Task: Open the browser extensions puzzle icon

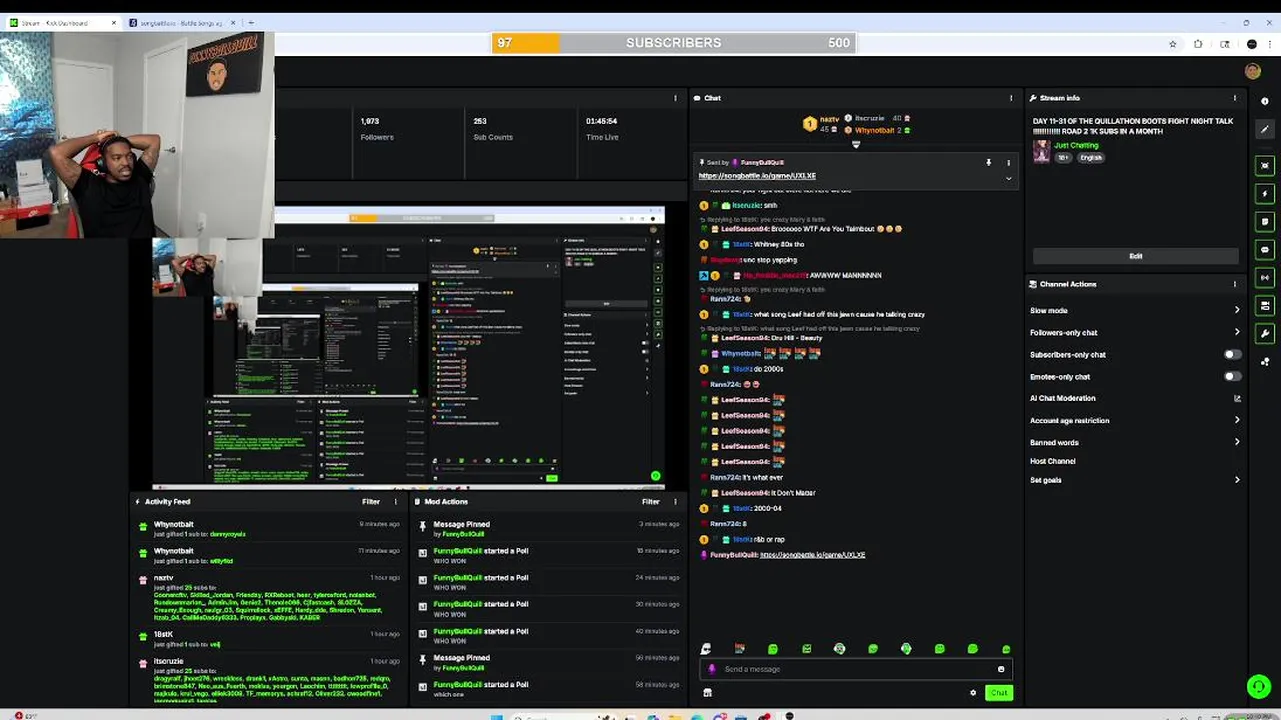Action: pos(1198,44)
